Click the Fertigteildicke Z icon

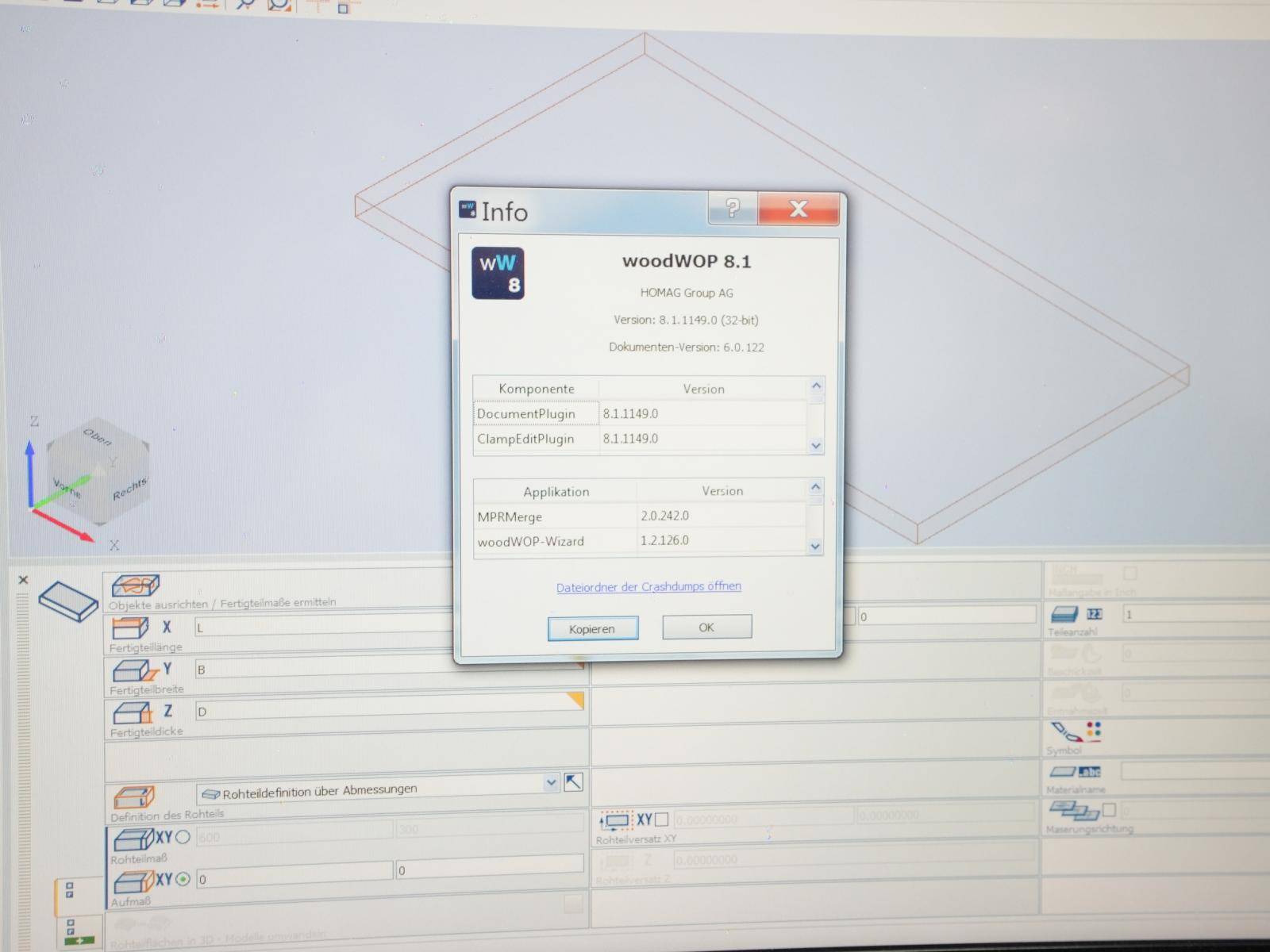pyautogui.click(x=131, y=712)
